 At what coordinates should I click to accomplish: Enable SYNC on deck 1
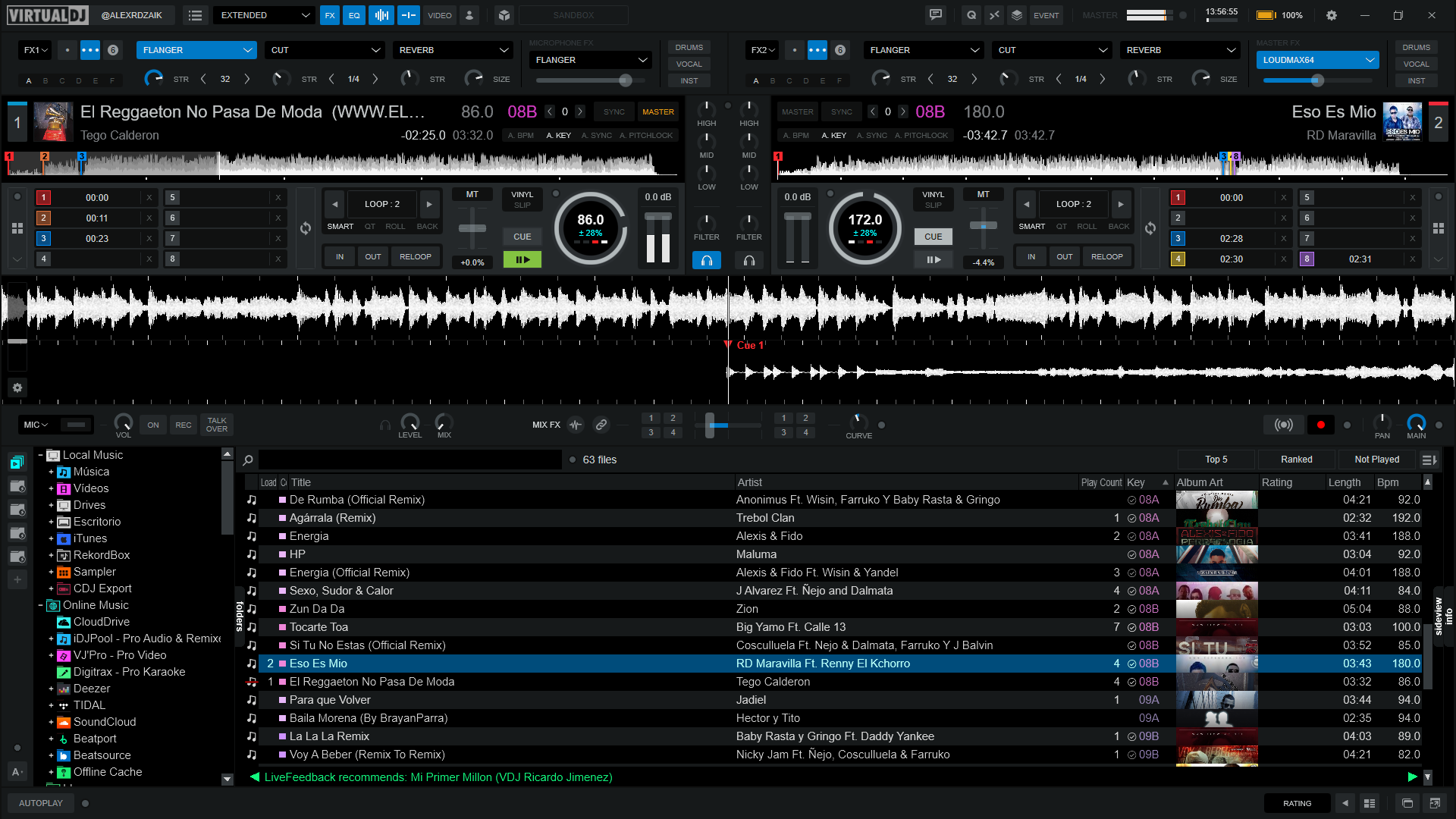tap(614, 111)
